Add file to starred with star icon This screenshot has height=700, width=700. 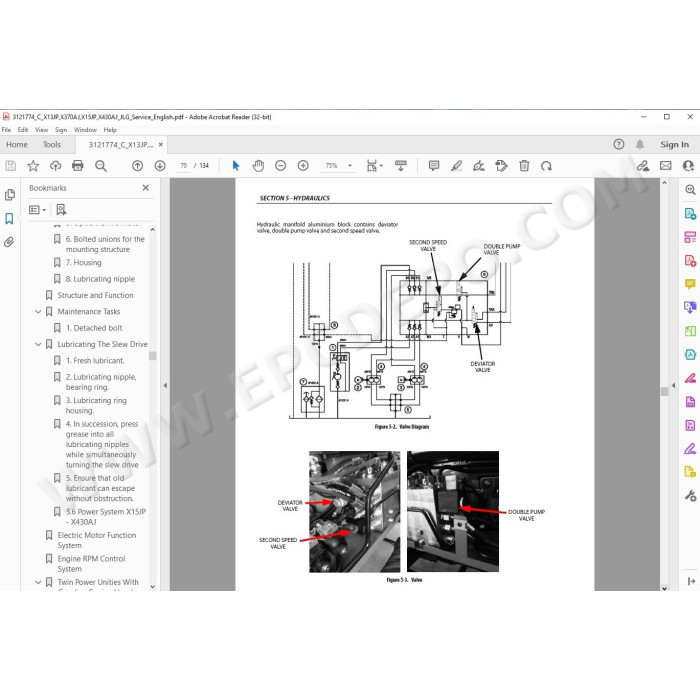[33, 166]
